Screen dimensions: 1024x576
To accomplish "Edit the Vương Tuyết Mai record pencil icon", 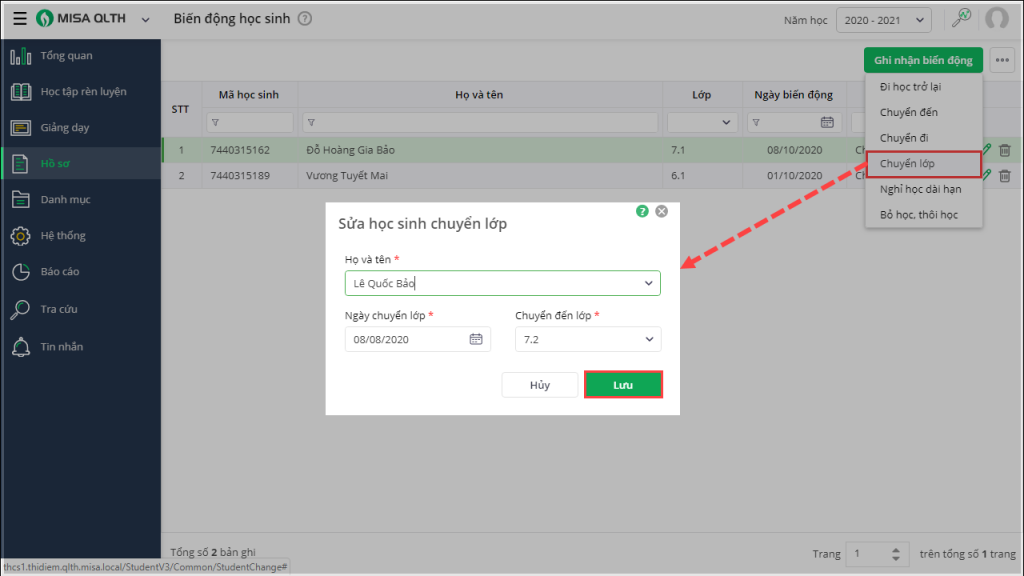I will (x=987, y=176).
